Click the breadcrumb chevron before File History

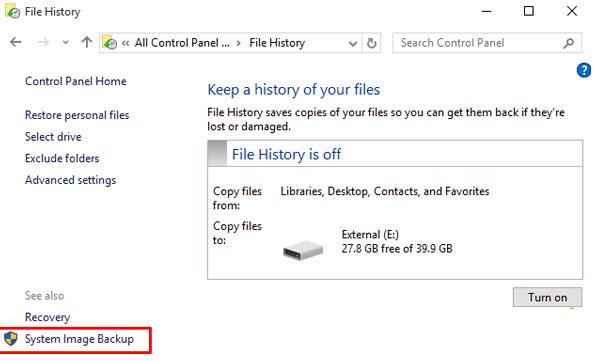(239, 43)
